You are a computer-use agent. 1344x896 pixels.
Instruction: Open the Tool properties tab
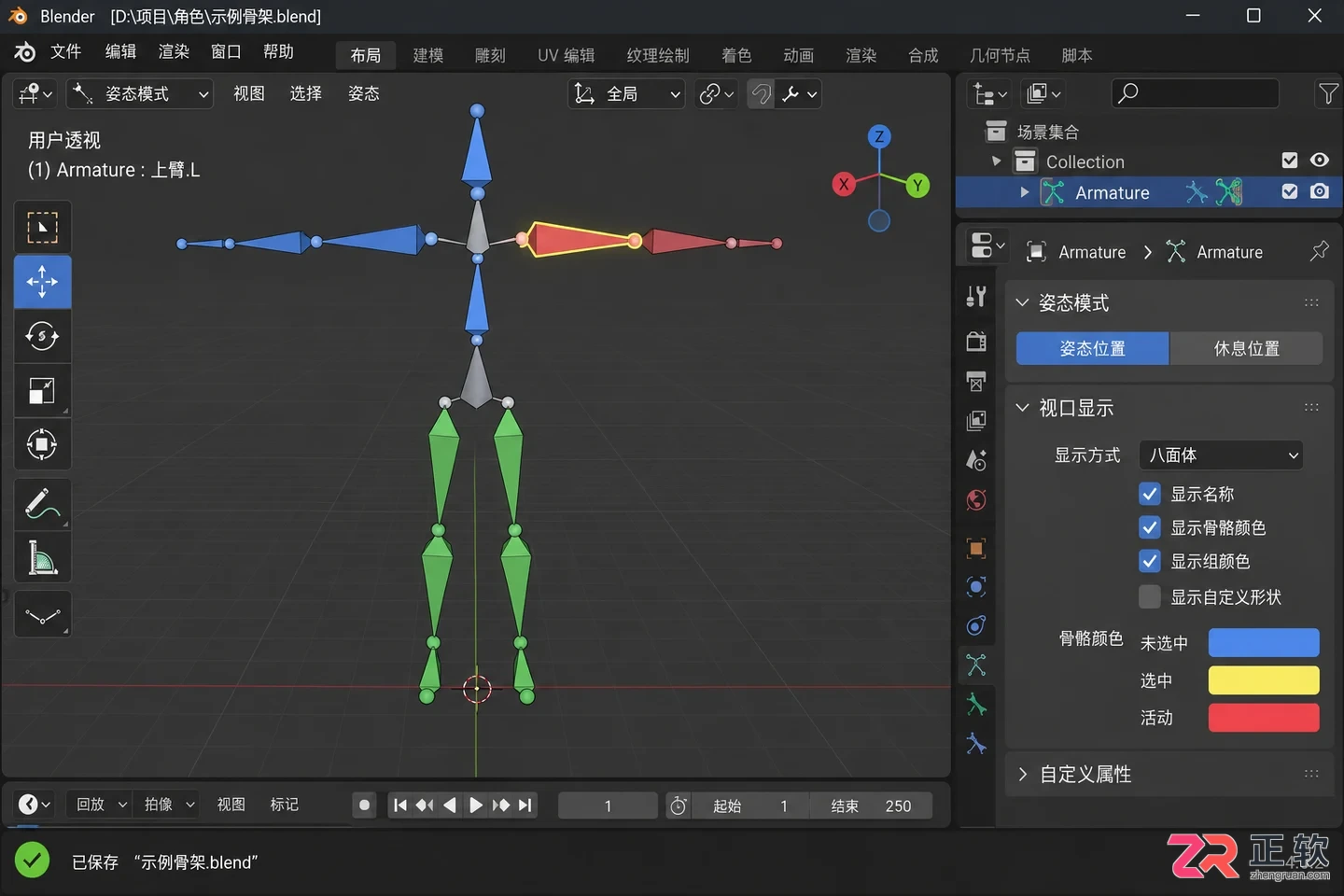pyautogui.click(x=976, y=297)
